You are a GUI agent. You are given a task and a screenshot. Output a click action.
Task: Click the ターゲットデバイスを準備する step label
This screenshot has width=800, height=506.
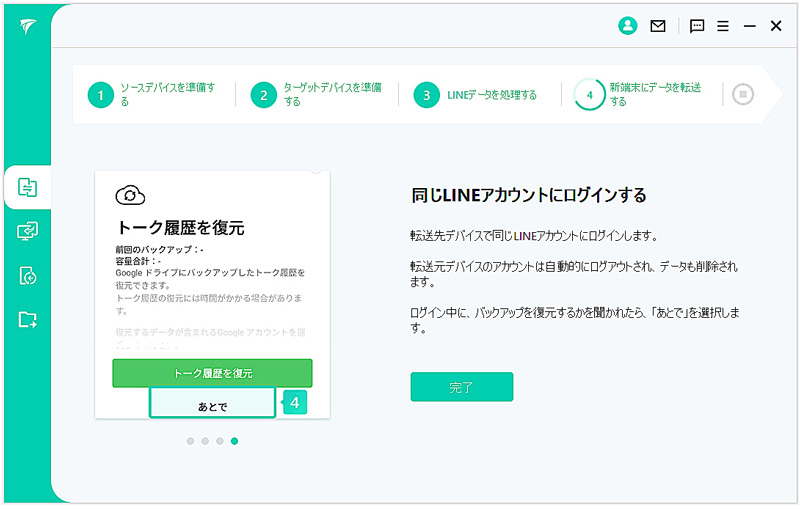tap(333, 94)
